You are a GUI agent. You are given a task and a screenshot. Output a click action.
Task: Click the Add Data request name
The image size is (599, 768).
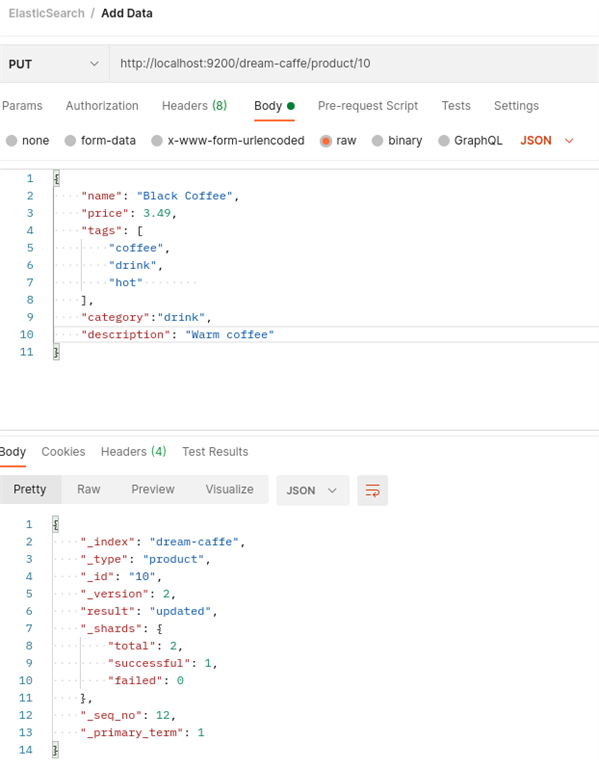[127, 13]
